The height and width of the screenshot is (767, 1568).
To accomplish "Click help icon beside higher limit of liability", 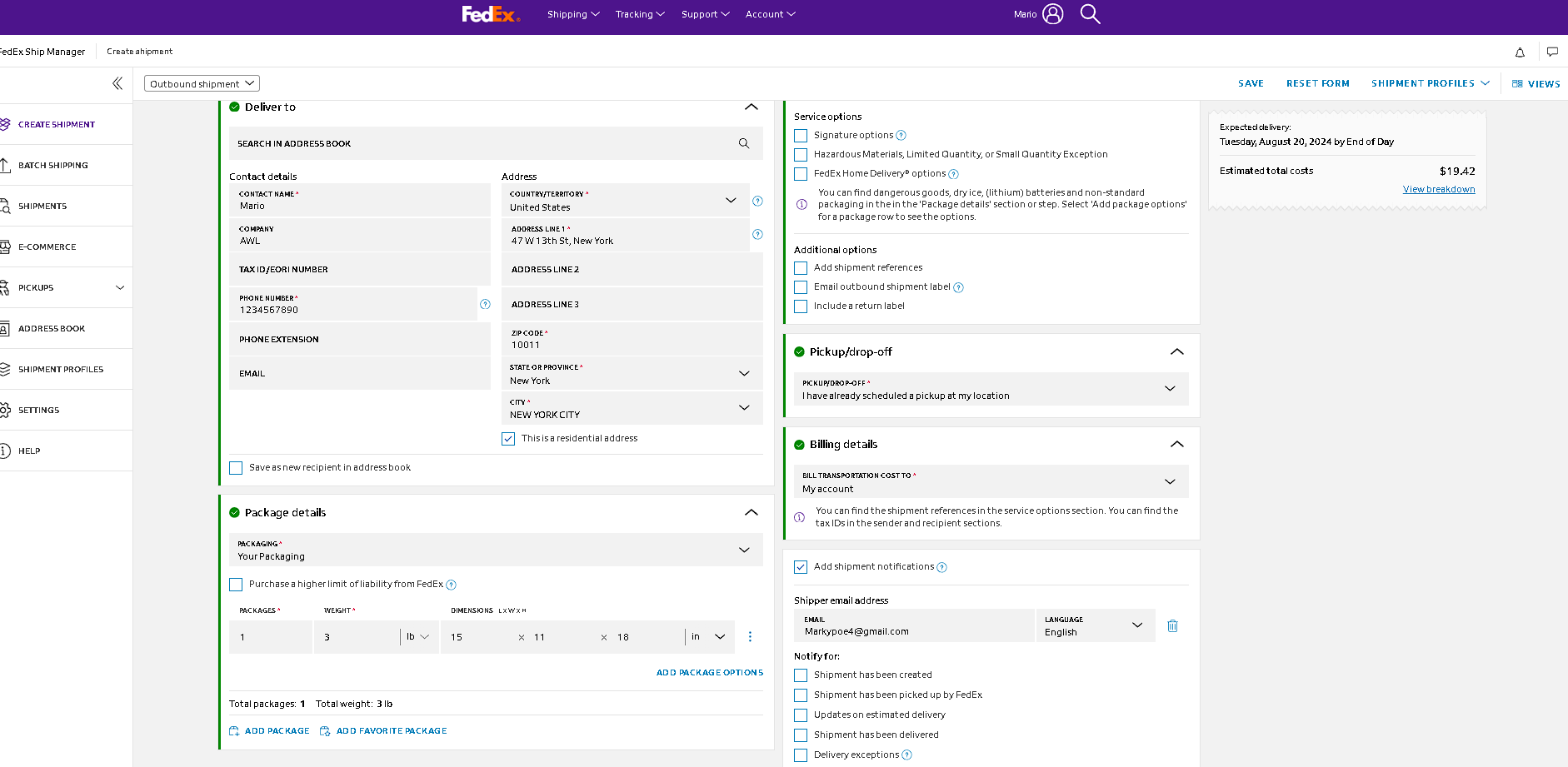I will coord(451,585).
